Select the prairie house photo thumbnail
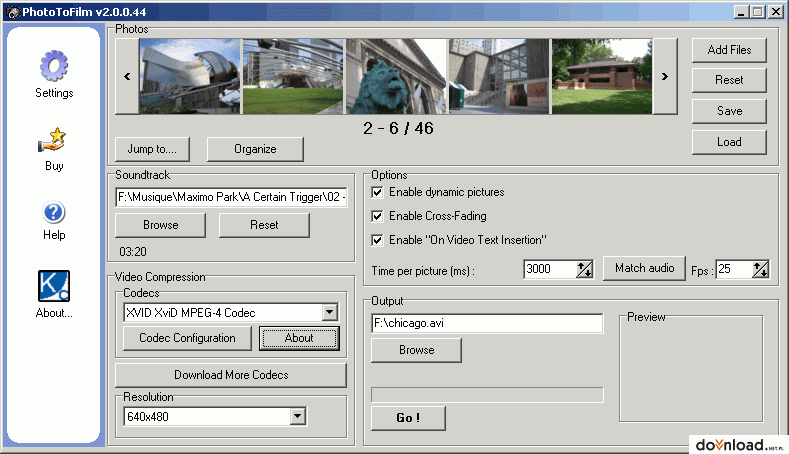Screen dimensions: 789x454 click(x=602, y=77)
